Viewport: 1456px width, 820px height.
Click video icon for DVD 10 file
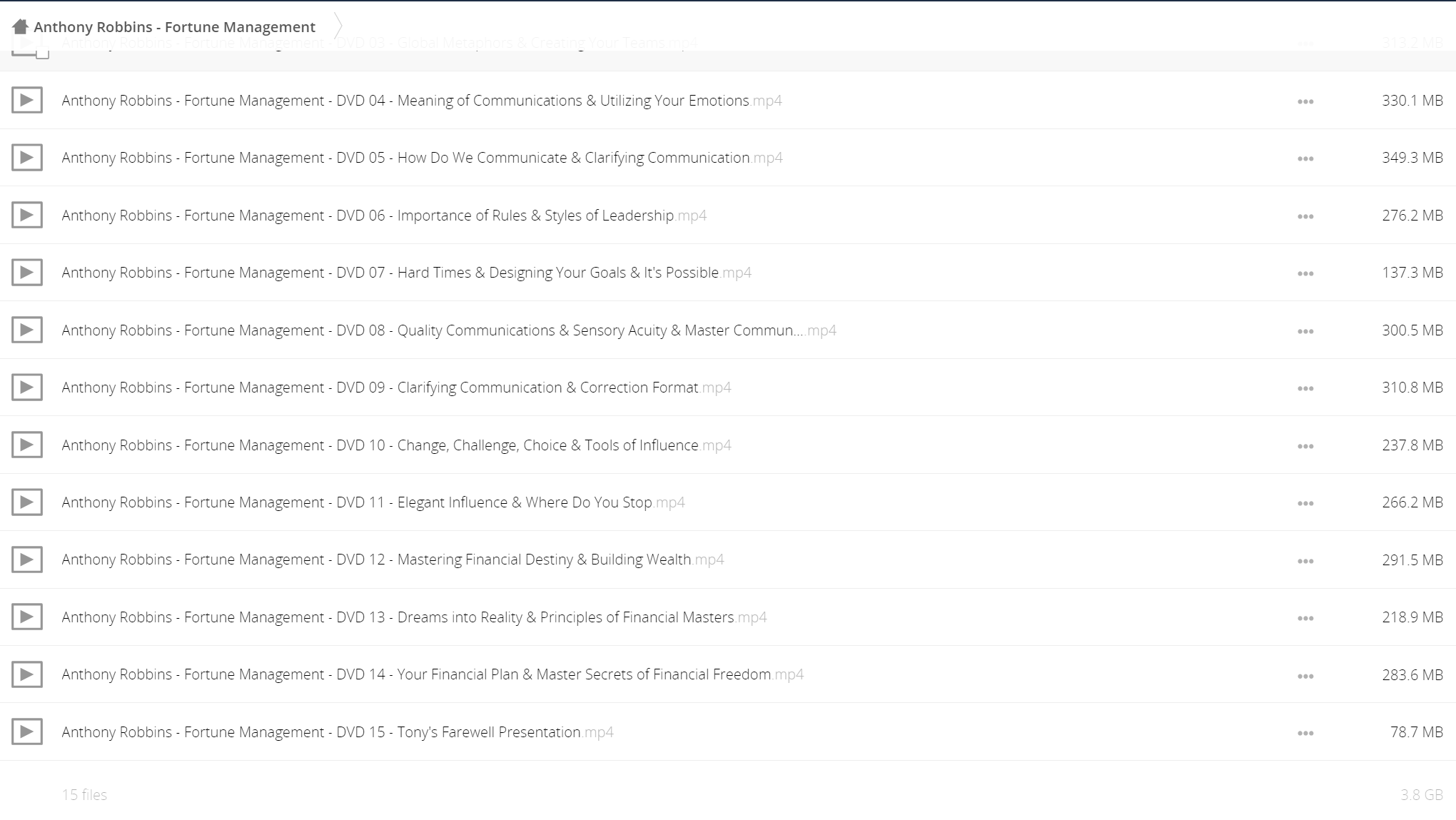coord(27,445)
